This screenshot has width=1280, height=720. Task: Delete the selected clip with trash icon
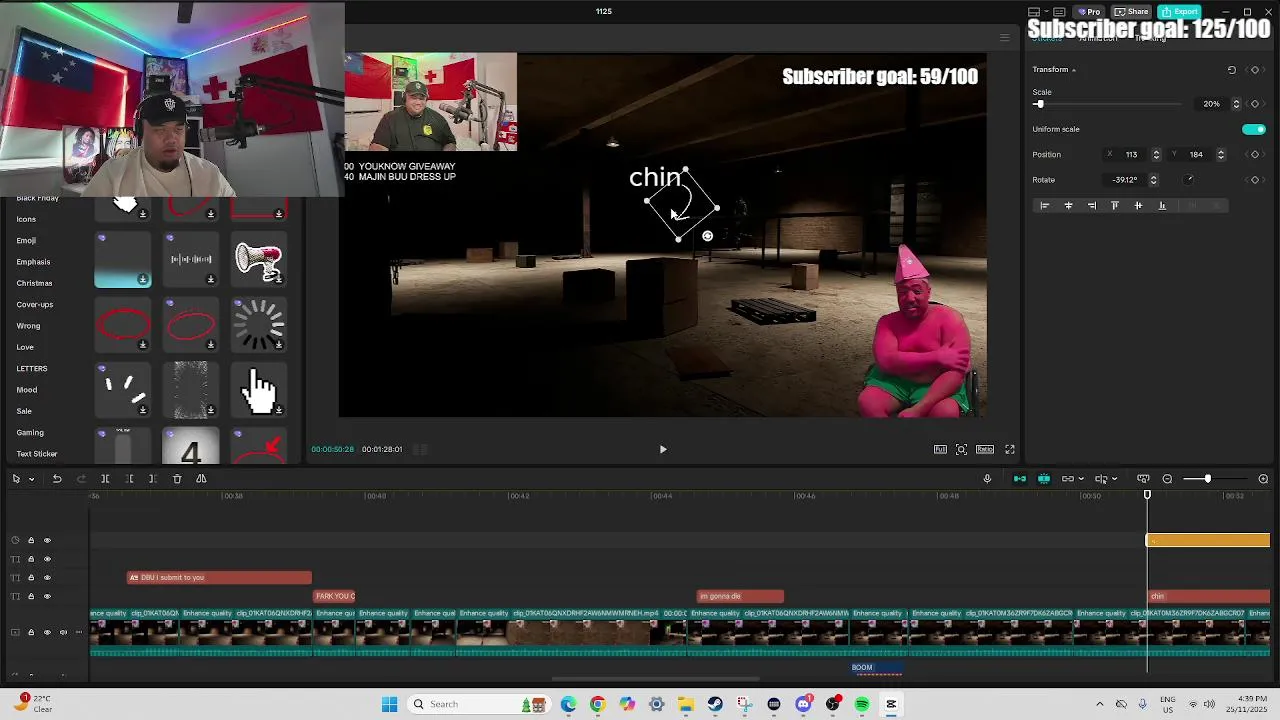point(177,479)
